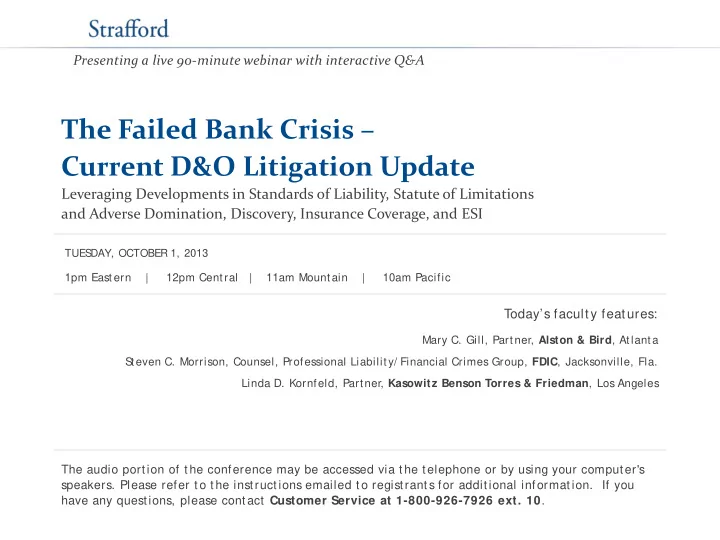Select the 11am Mountain time
Screen dimensions: 720x540
click(x=307, y=277)
